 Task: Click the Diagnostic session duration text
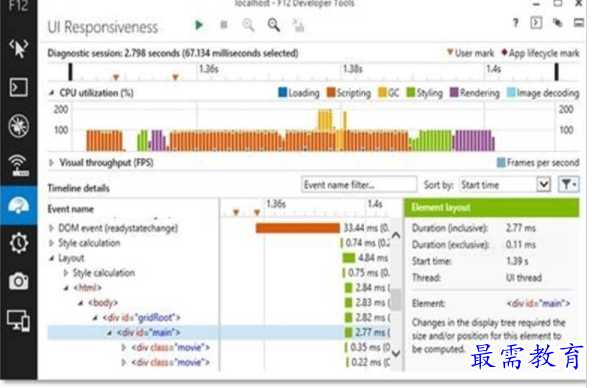[173, 53]
